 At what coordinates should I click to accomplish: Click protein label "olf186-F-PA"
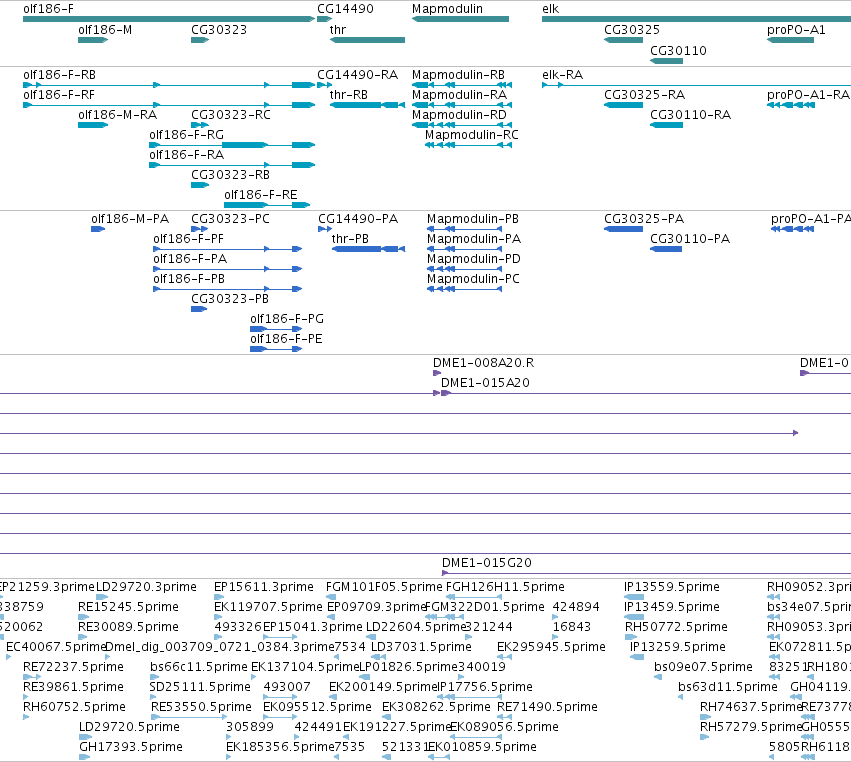coord(190,259)
